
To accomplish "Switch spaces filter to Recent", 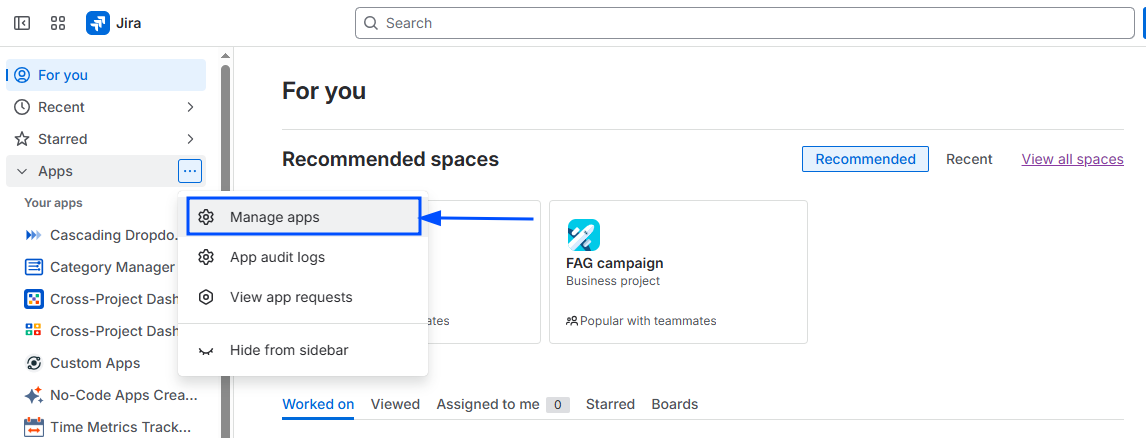I will point(969,159).
